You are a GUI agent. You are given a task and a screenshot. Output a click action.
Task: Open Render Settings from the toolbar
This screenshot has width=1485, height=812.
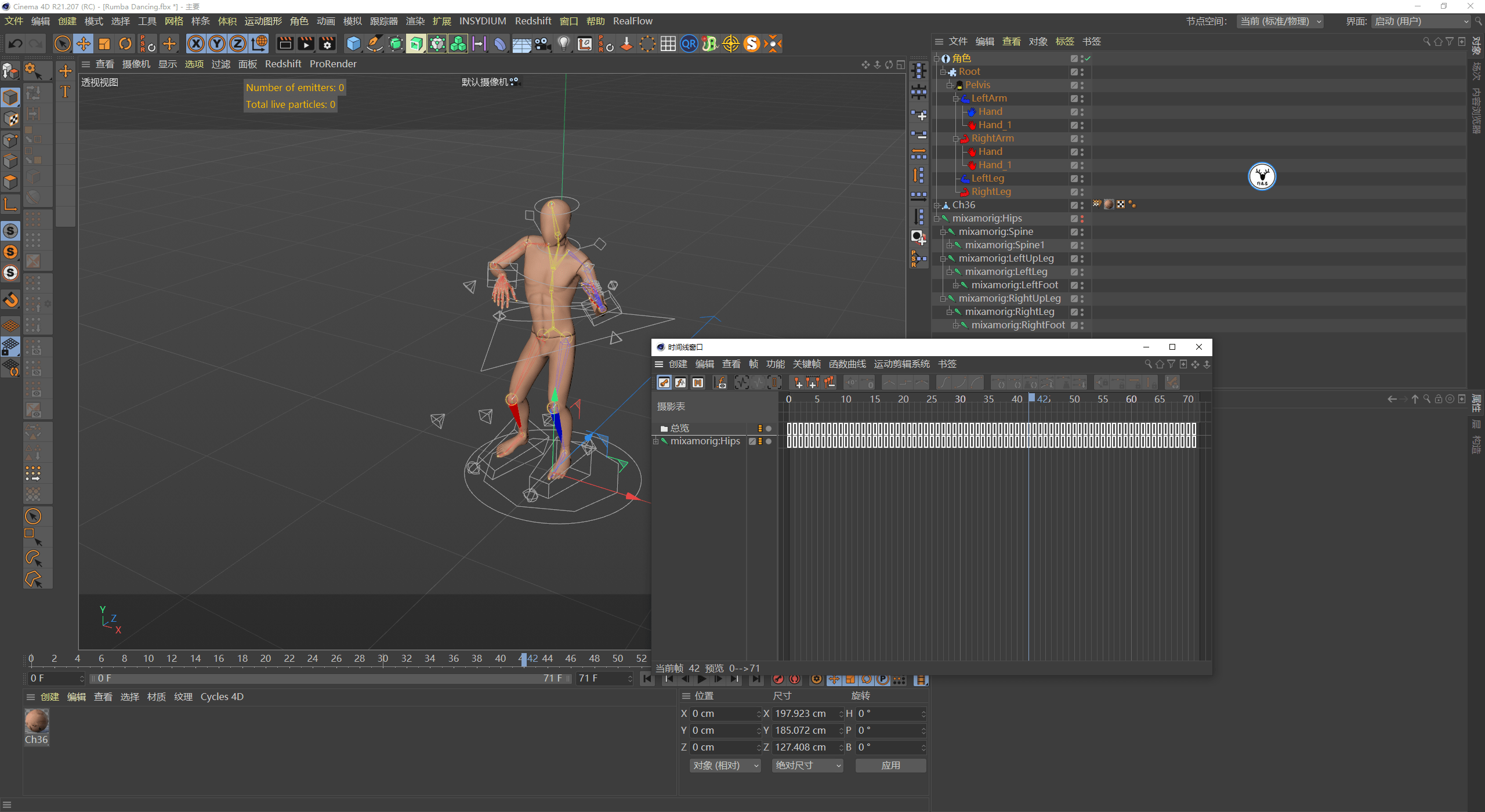(328, 43)
